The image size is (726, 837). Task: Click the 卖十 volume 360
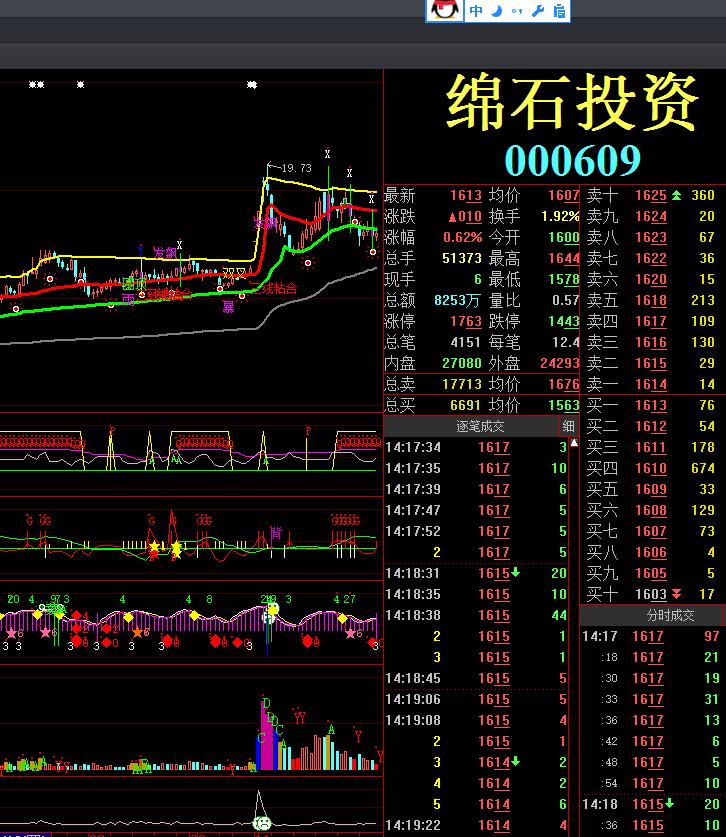coord(703,195)
